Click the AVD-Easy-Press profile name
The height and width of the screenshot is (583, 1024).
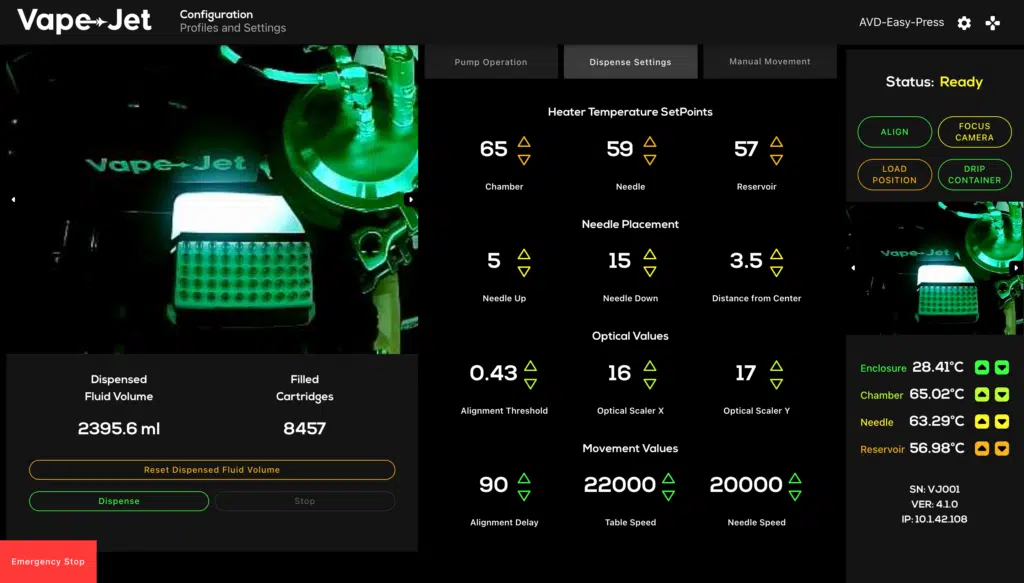pyautogui.click(x=901, y=22)
